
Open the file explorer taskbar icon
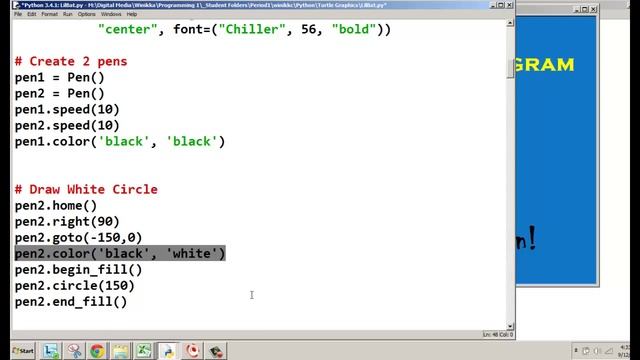pos(120,351)
